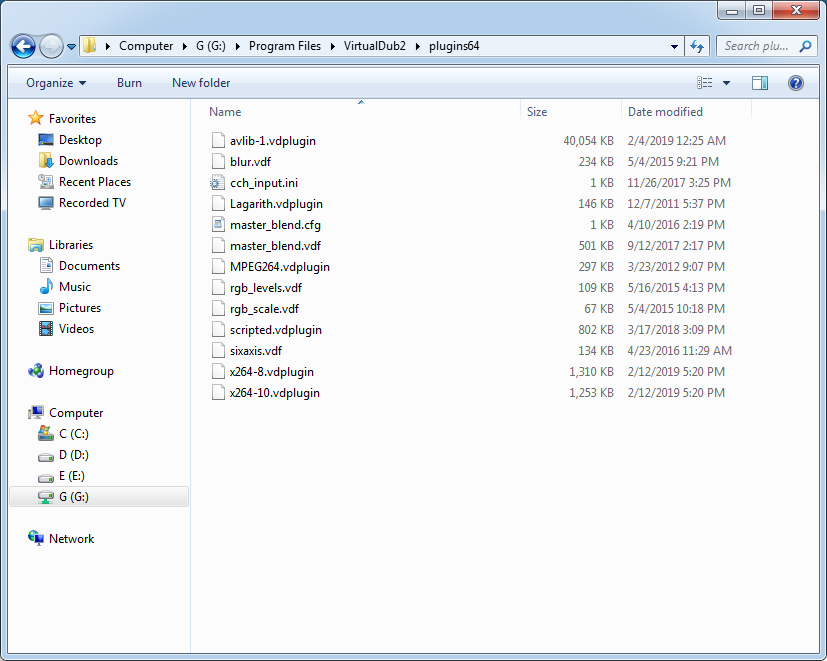This screenshot has width=827, height=661.
Task: Expand arrow after Computer in breadcrumb
Action: (185, 46)
